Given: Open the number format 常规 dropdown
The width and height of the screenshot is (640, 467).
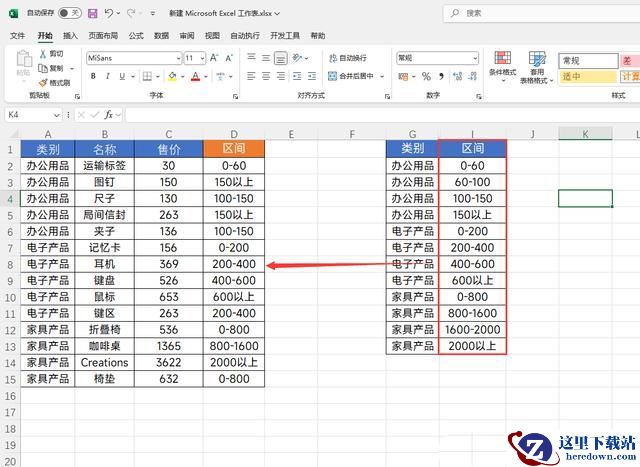Looking at the screenshot, I should (475, 58).
